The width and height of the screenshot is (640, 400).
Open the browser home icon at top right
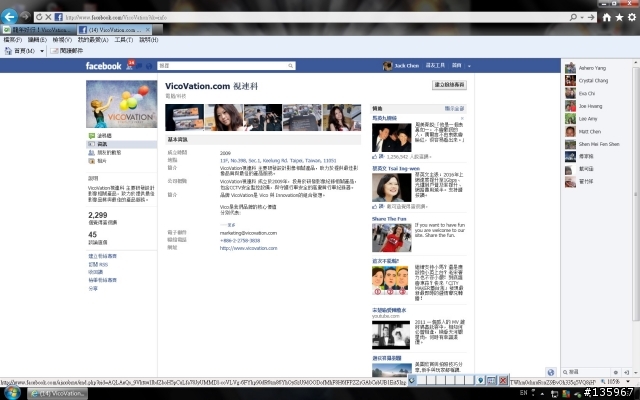(x=607, y=17)
